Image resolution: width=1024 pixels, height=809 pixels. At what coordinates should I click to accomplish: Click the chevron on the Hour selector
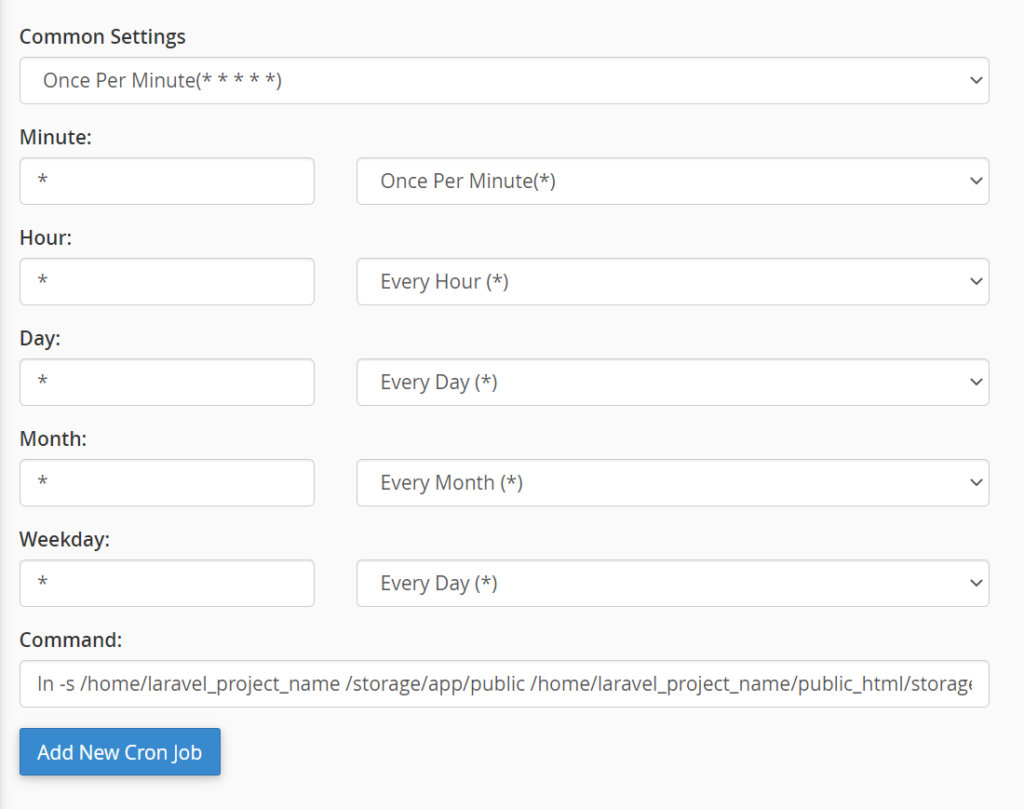(x=977, y=281)
